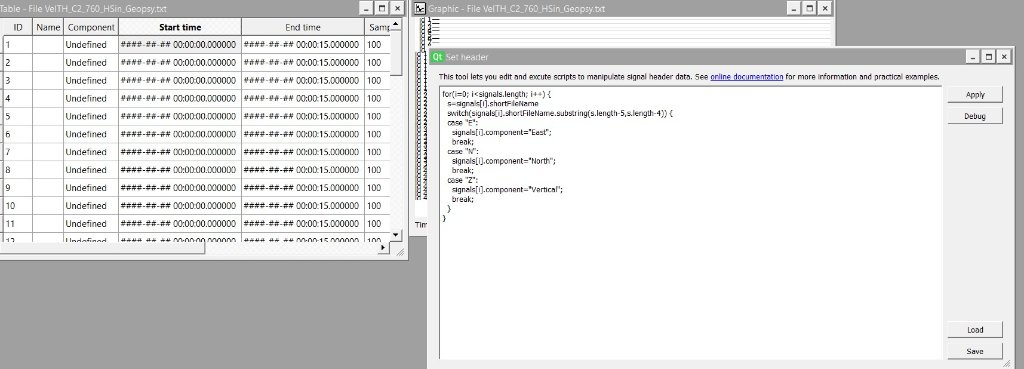Click the Undefined component cell in row 5
1024x369 pixels.
click(x=91, y=116)
